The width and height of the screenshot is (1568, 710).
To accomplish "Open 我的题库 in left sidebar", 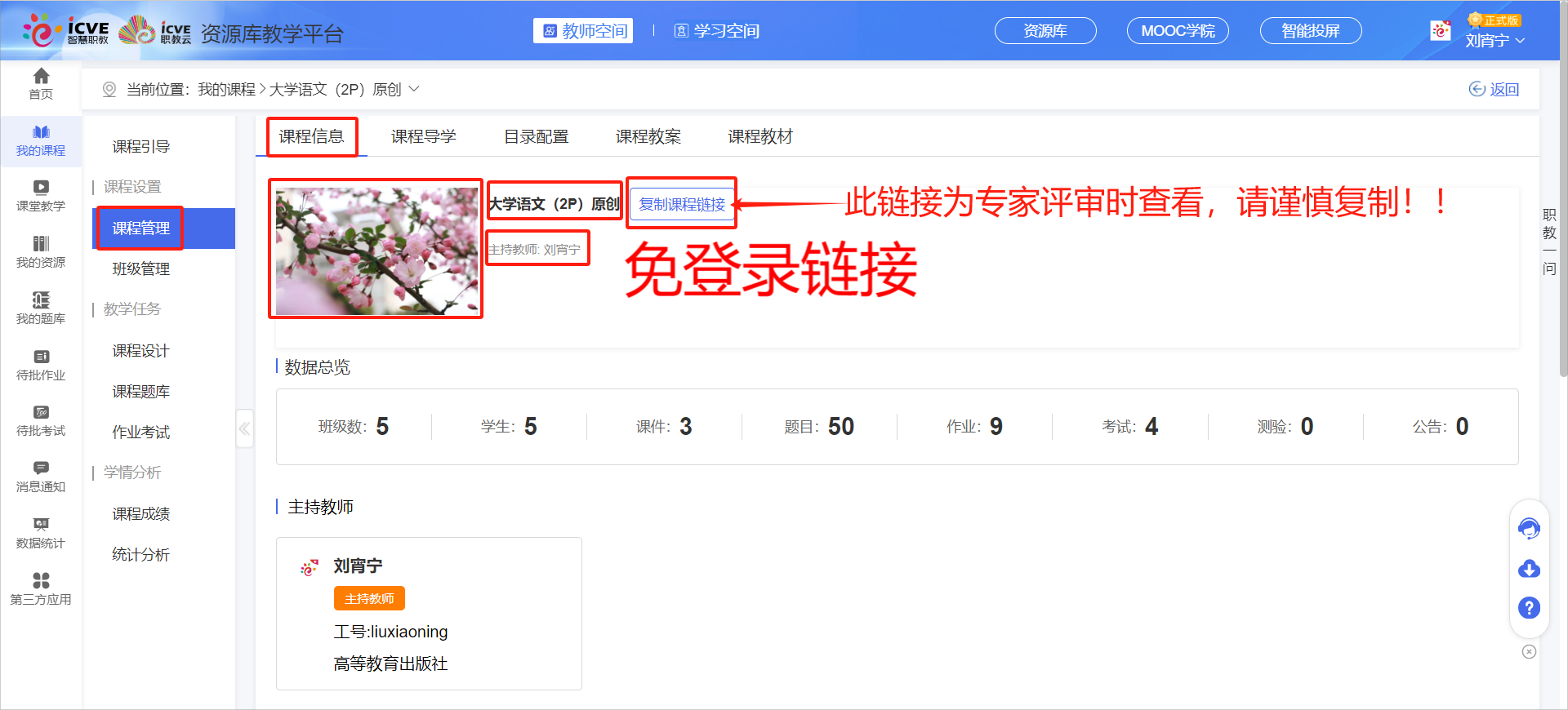I will click(41, 308).
